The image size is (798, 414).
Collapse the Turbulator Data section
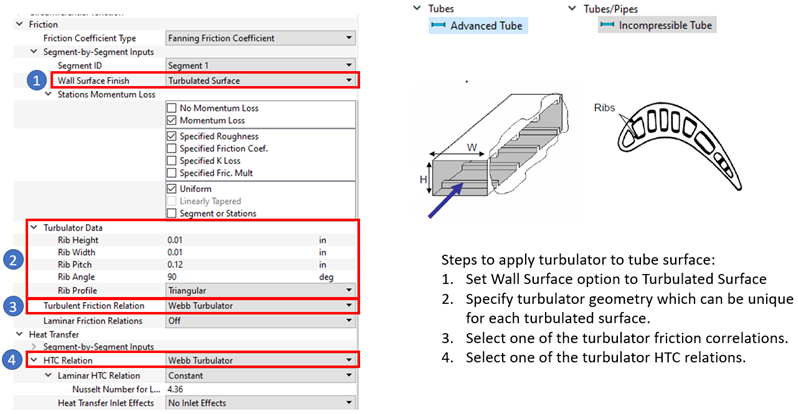click(33, 227)
